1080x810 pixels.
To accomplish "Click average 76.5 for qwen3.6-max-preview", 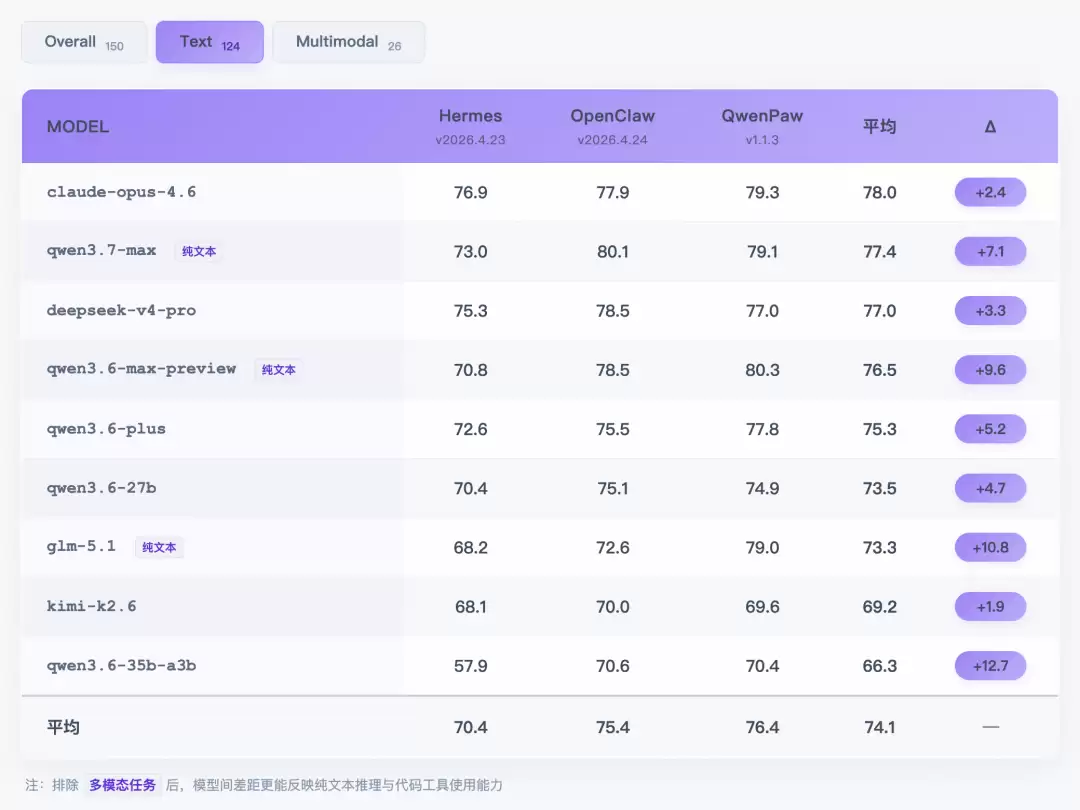I will point(880,371).
